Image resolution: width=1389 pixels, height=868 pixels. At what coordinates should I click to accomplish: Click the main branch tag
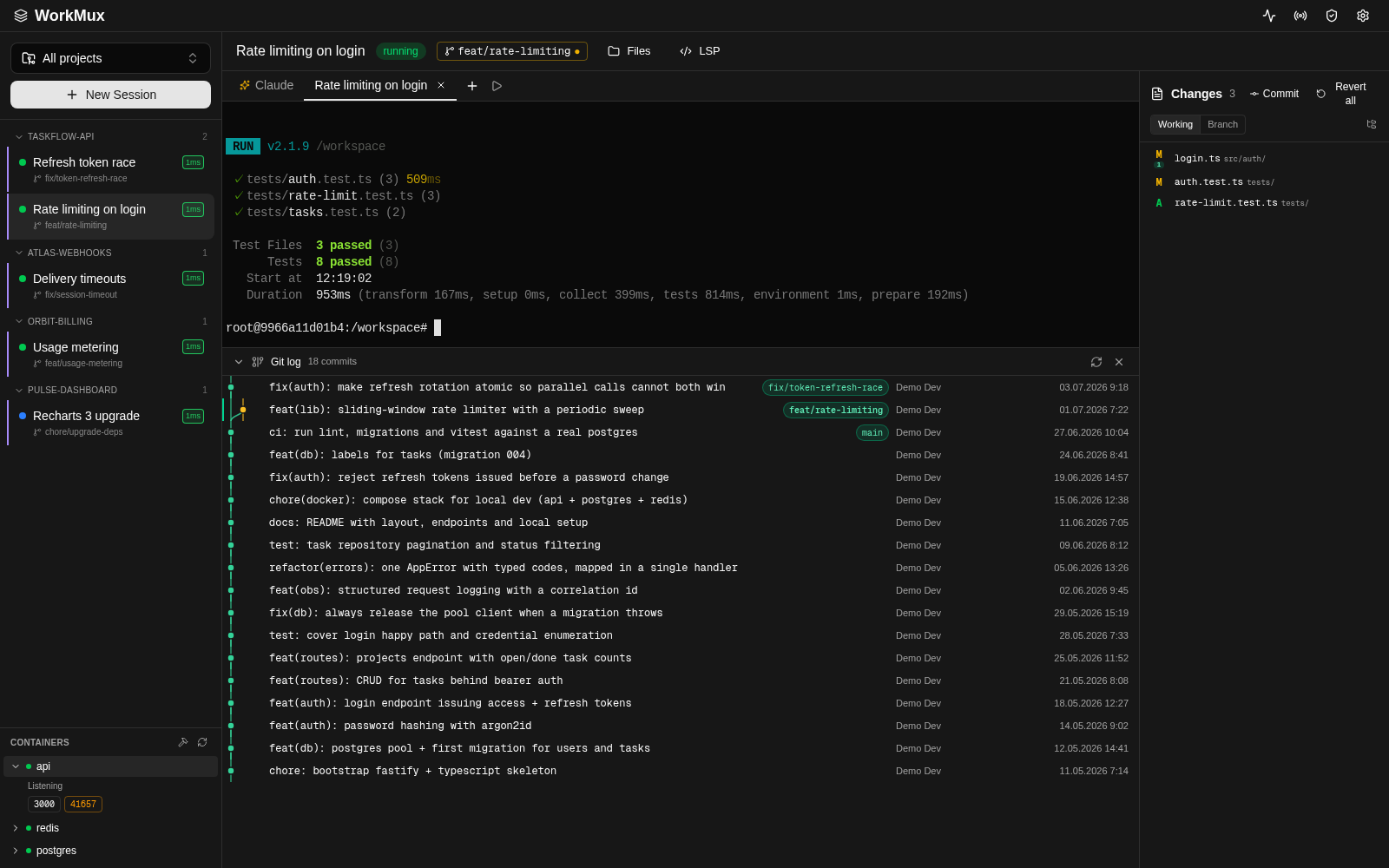coord(872,433)
